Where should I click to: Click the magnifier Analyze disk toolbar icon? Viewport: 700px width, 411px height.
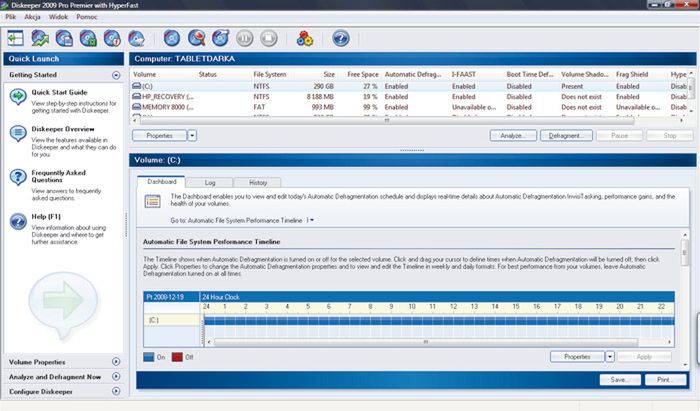pos(196,38)
